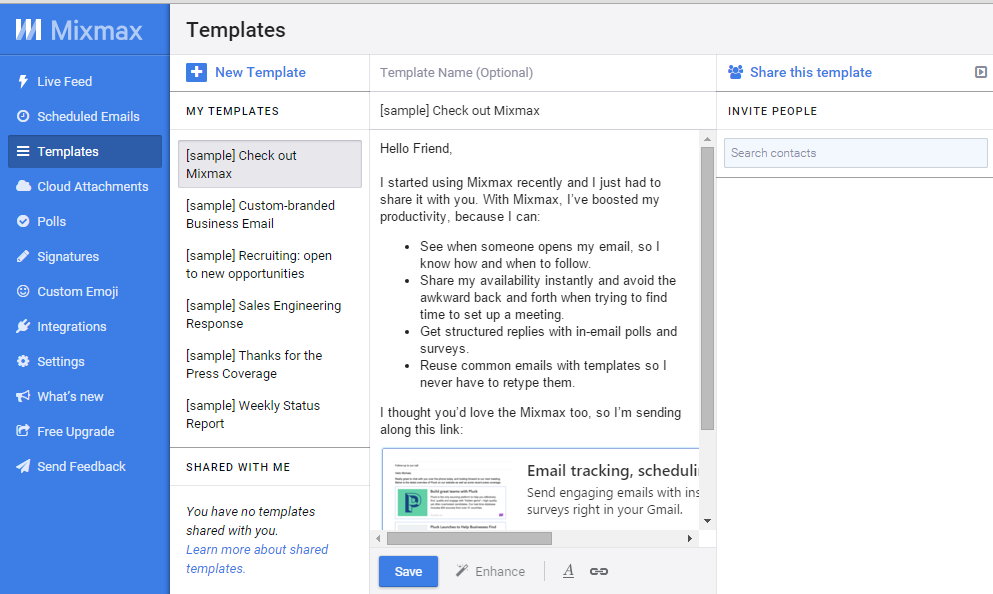The width and height of the screenshot is (993, 594).
Task: Click the Search contacts field
Action: pyautogui.click(x=856, y=153)
